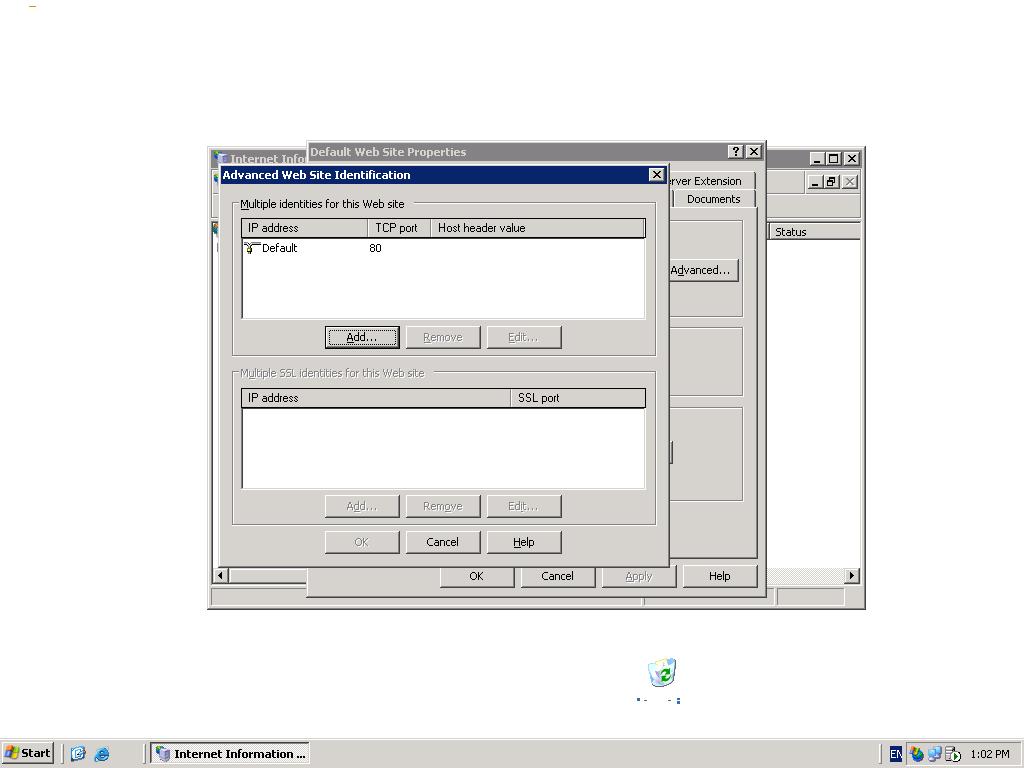The height and width of the screenshot is (768, 1024).
Task: Click the question mark help button in Properties title bar
Action: tap(735, 152)
